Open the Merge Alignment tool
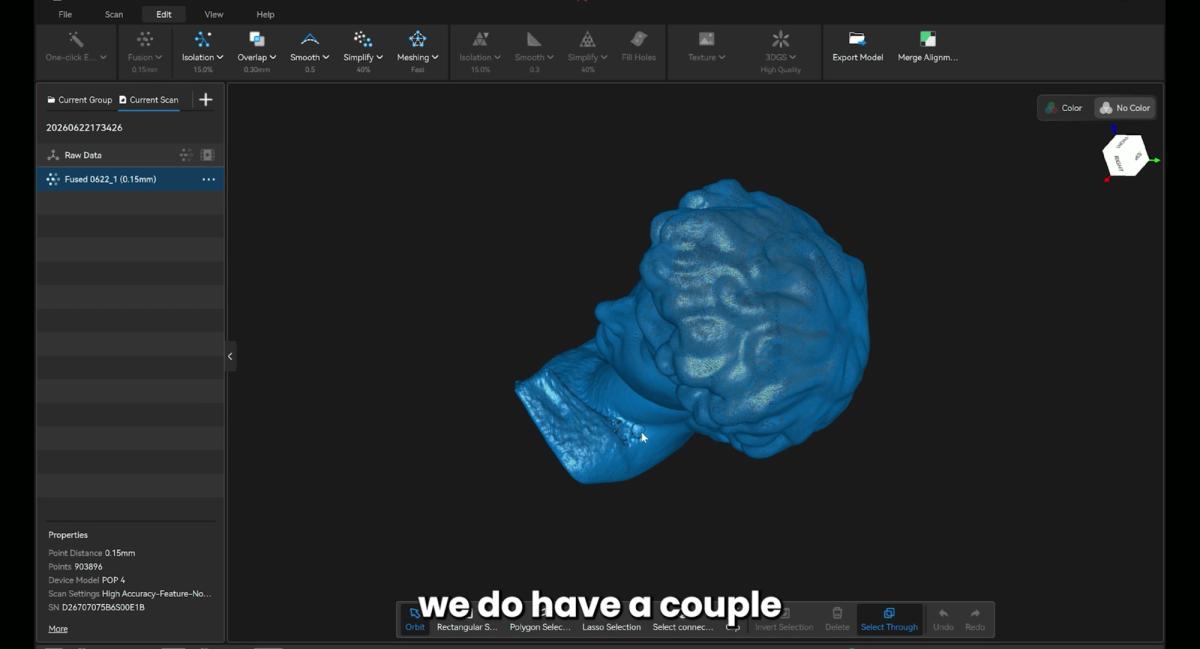The height and width of the screenshot is (649, 1200). tap(928, 46)
